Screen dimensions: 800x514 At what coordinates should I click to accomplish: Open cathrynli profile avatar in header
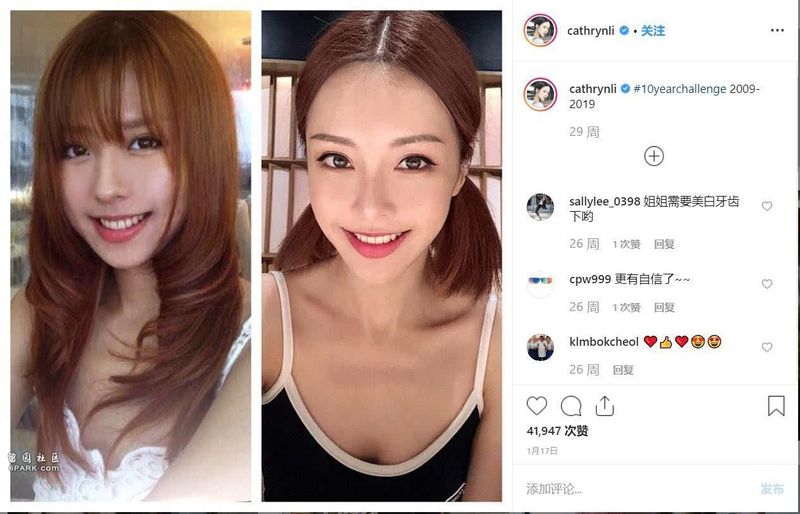click(540, 30)
